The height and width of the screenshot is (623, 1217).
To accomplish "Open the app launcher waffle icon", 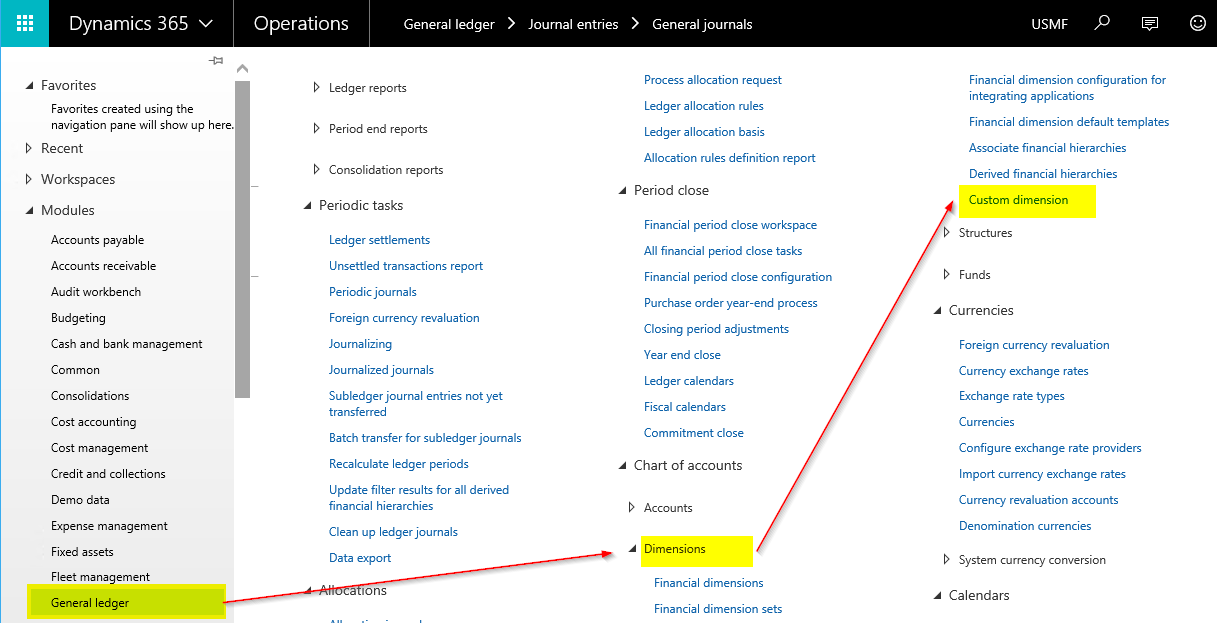I will pos(24,23).
